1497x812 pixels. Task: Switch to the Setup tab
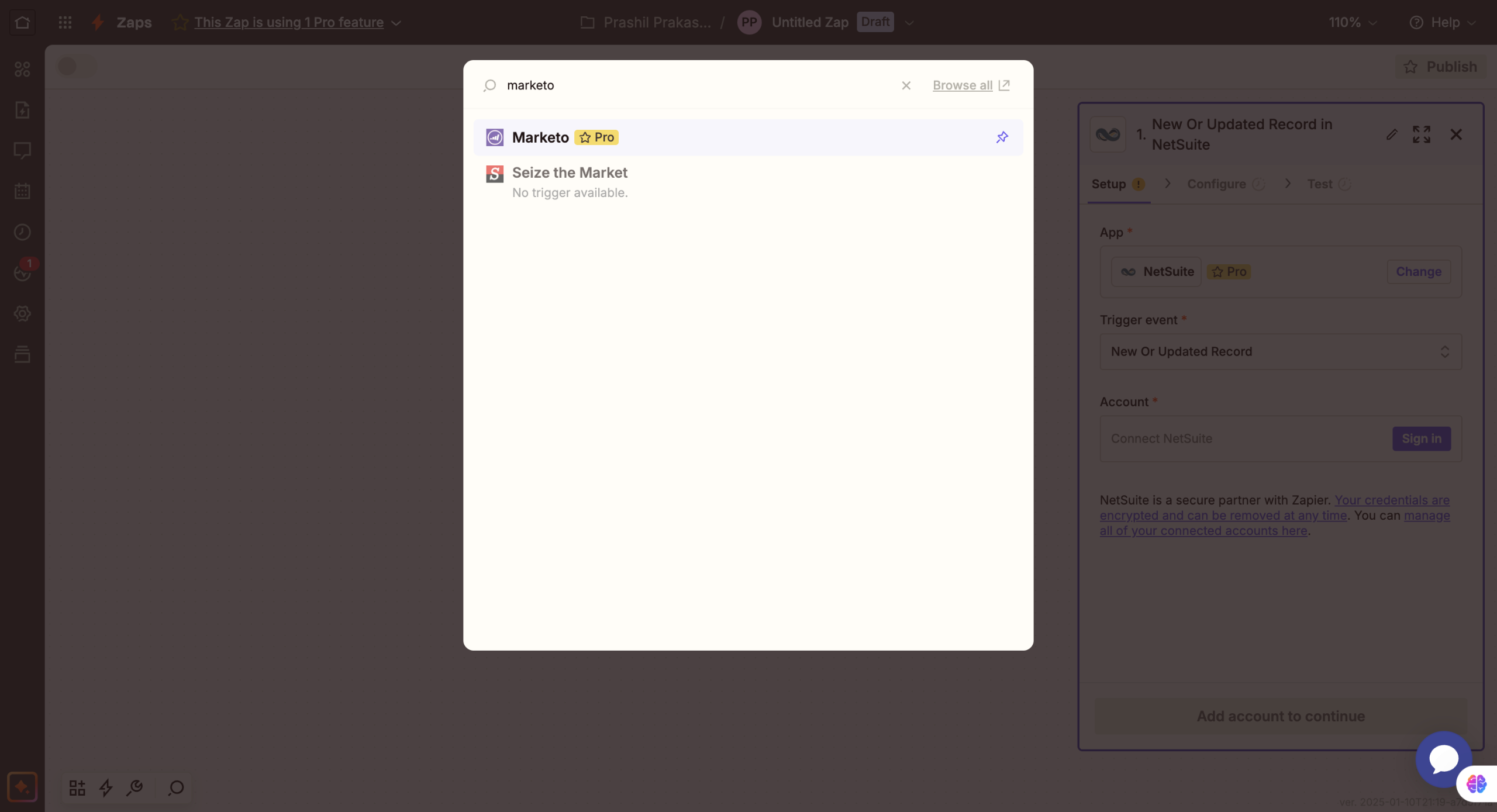[x=1117, y=184]
